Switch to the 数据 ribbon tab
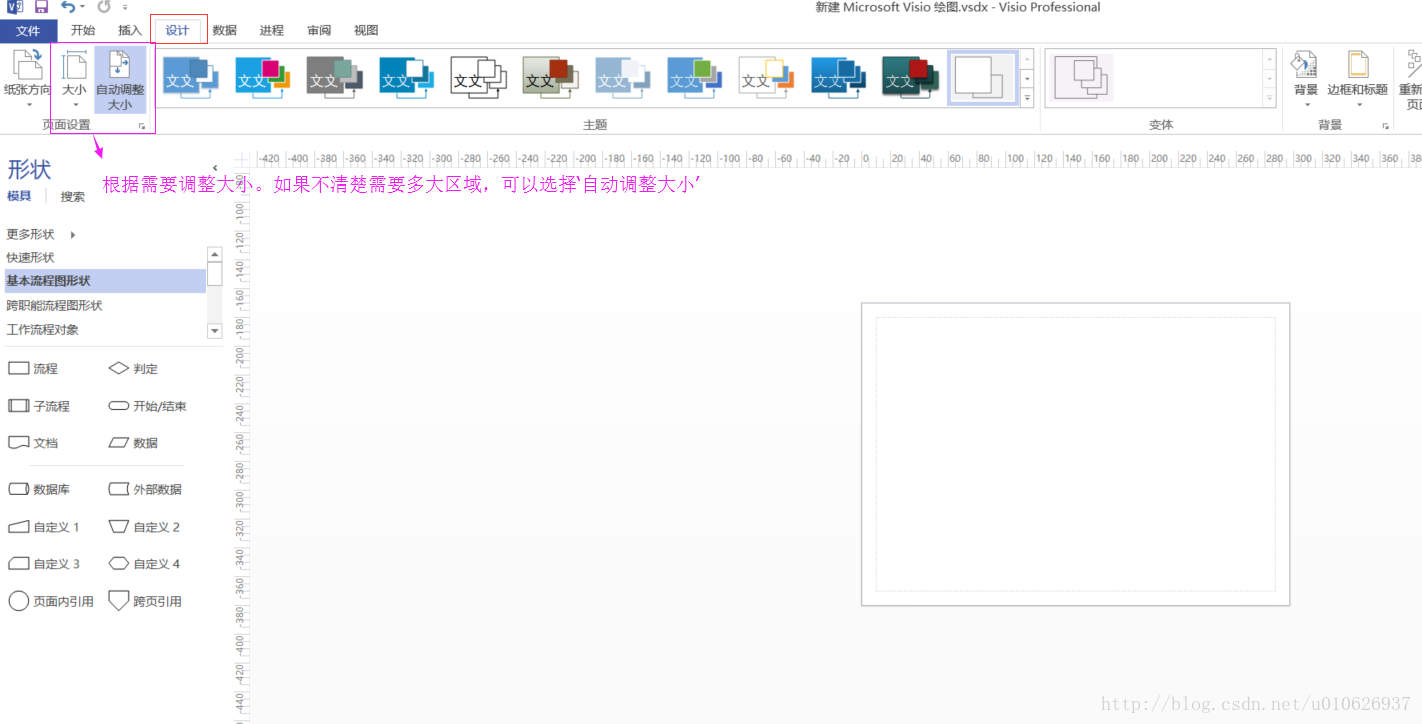The height and width of the screenshot is (724, 1422). 225,31
